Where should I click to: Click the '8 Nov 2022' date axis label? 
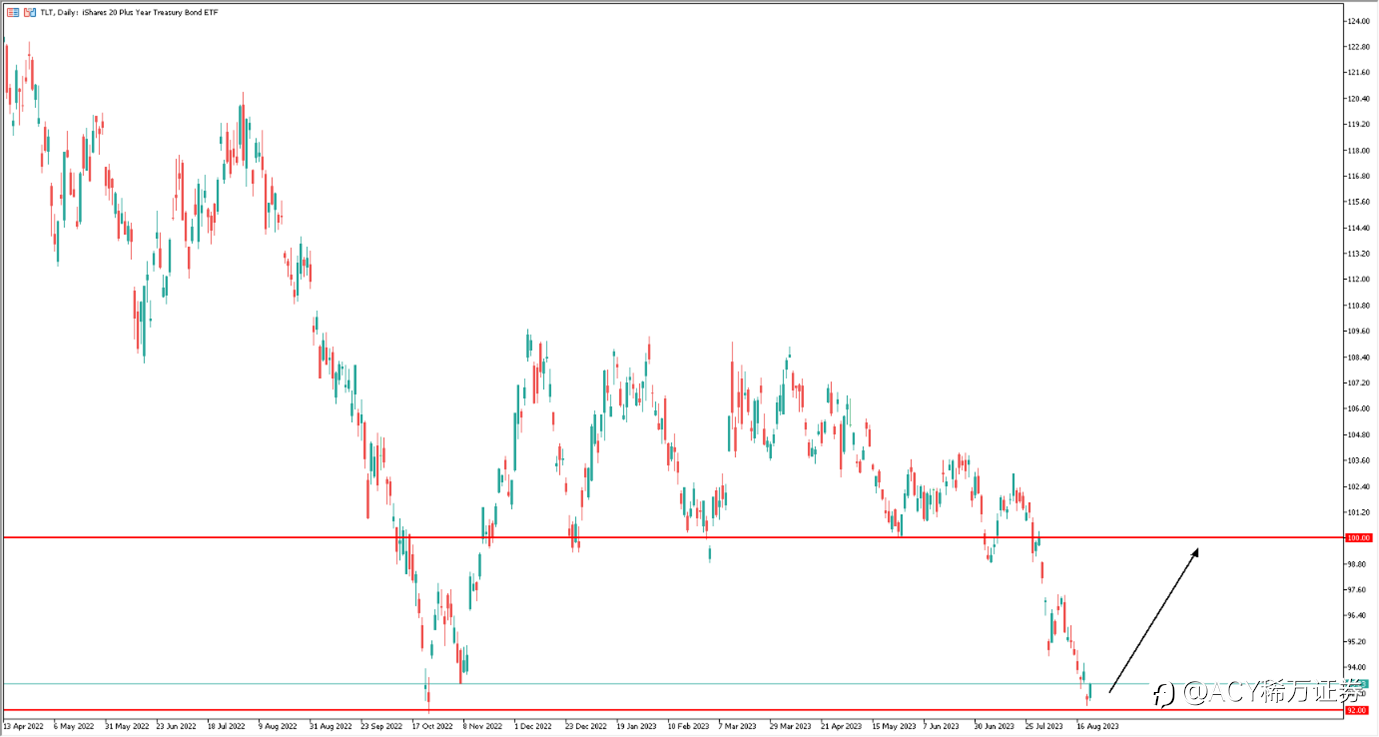(x=483, y=727)
